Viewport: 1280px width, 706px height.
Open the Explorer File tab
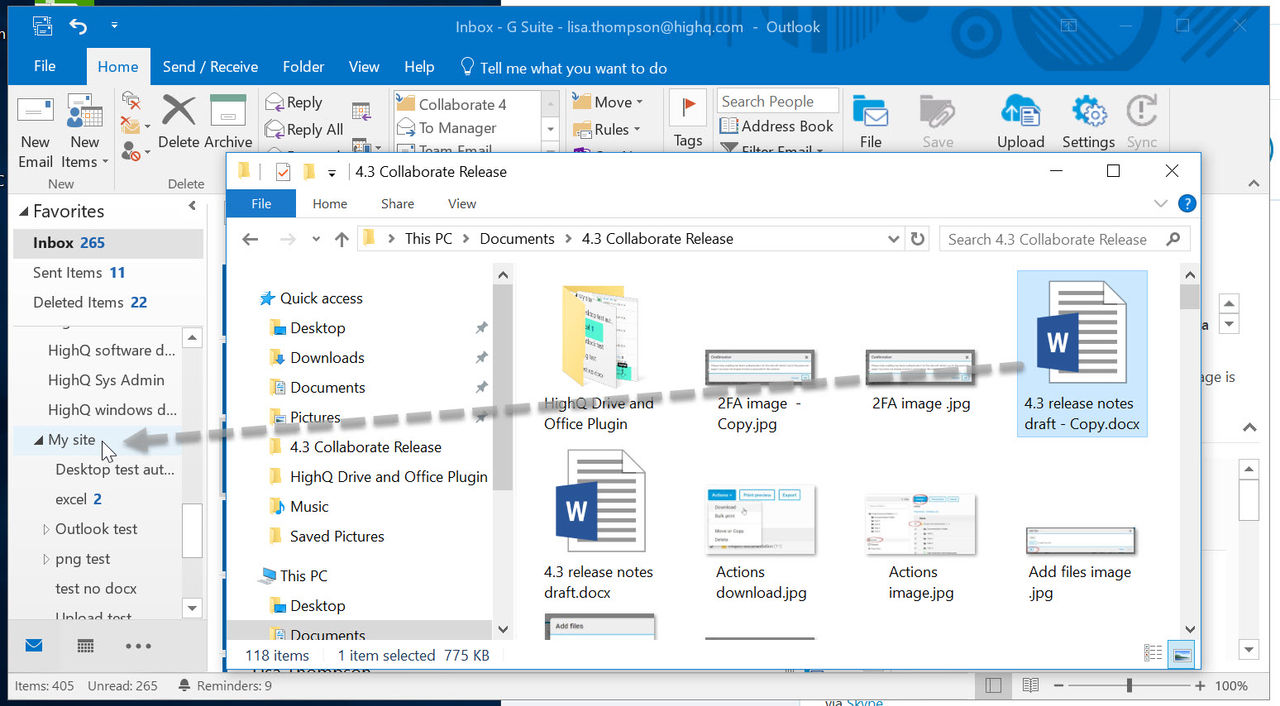click(x=261, y=203)
